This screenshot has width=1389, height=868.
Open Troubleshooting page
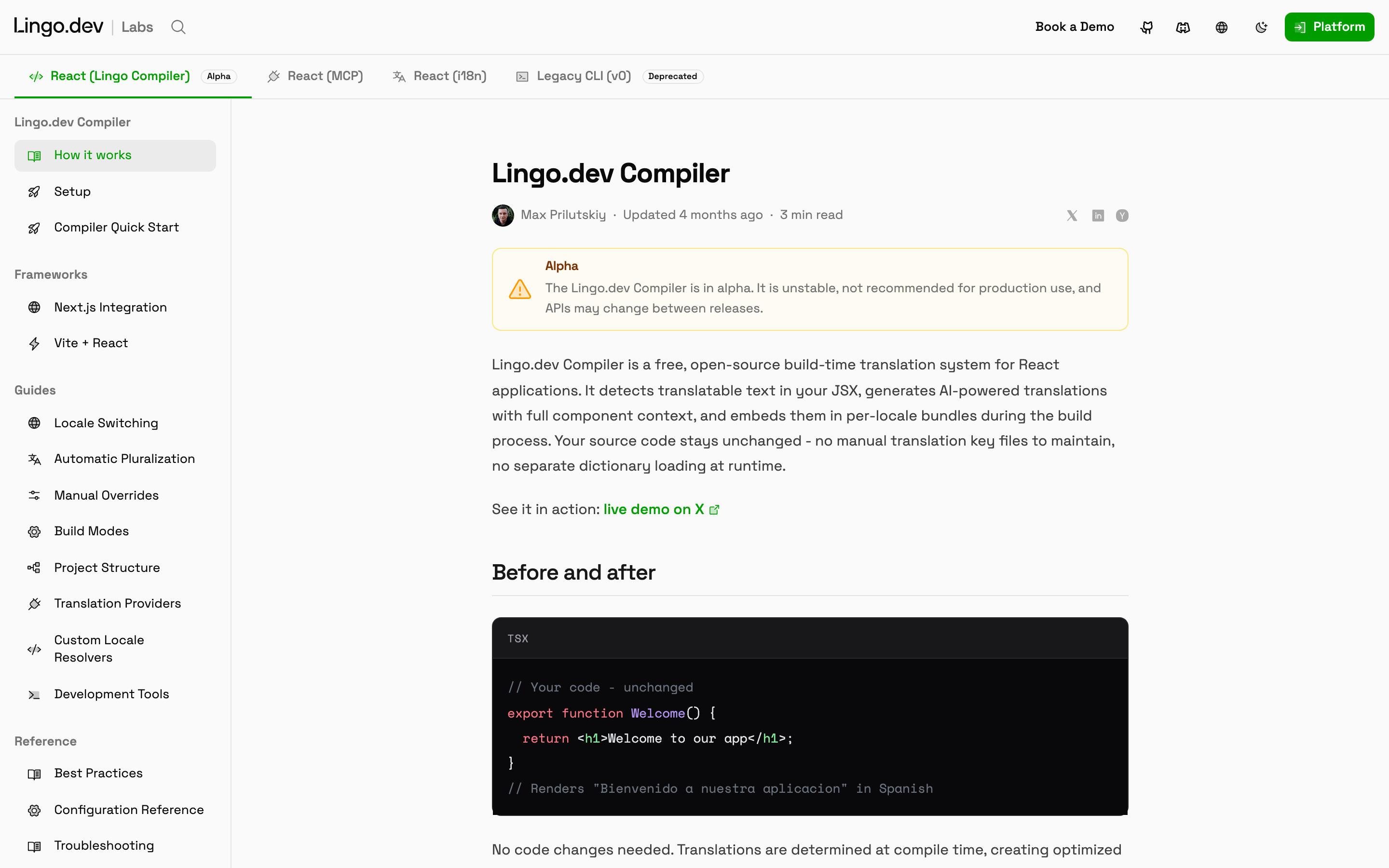click(x=115, y=846)
